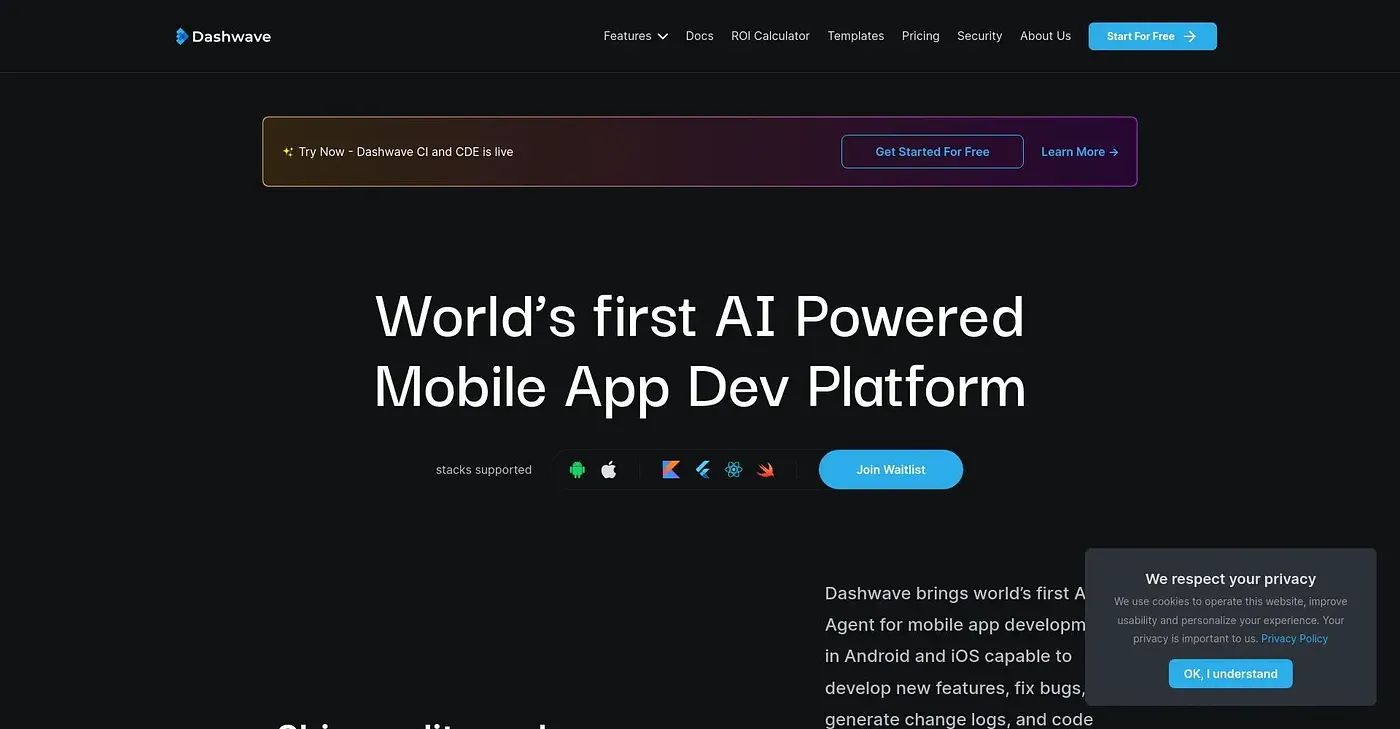Expand the Features dropdown chevron
Viewport: 1400px width, 729px height.
(662, 36)
